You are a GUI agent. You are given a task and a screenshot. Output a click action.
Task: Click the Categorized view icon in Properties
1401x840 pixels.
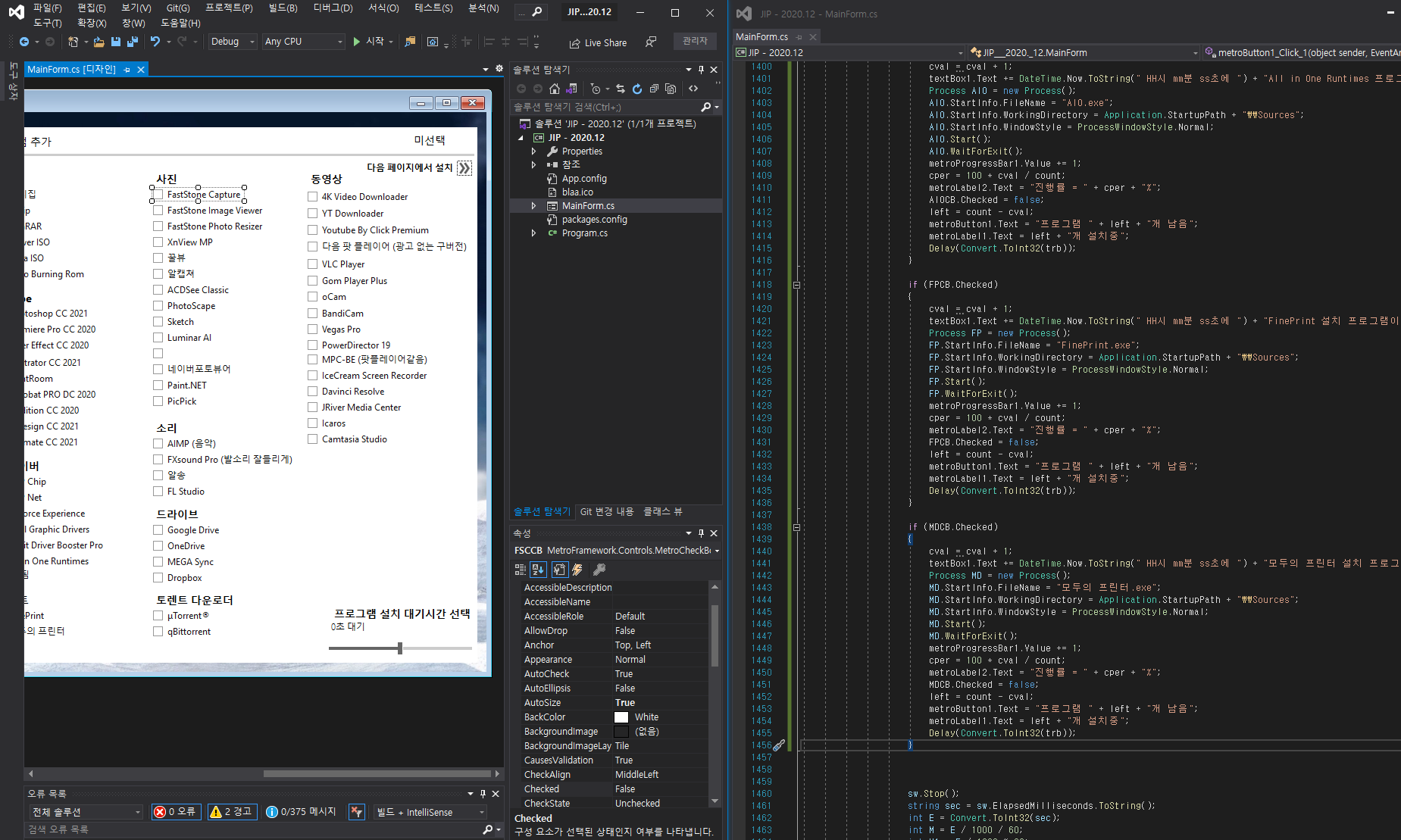tap(521, 570)
